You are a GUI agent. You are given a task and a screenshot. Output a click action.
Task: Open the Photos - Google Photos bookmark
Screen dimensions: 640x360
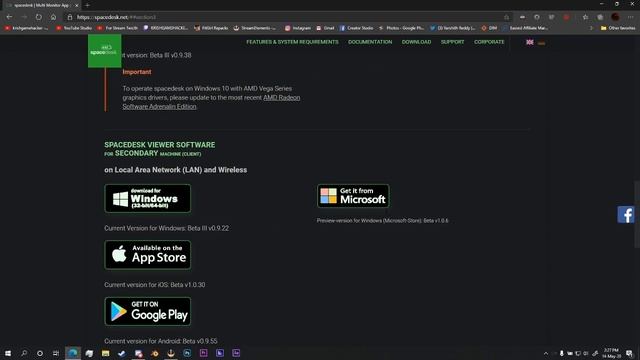pos(402,28)
